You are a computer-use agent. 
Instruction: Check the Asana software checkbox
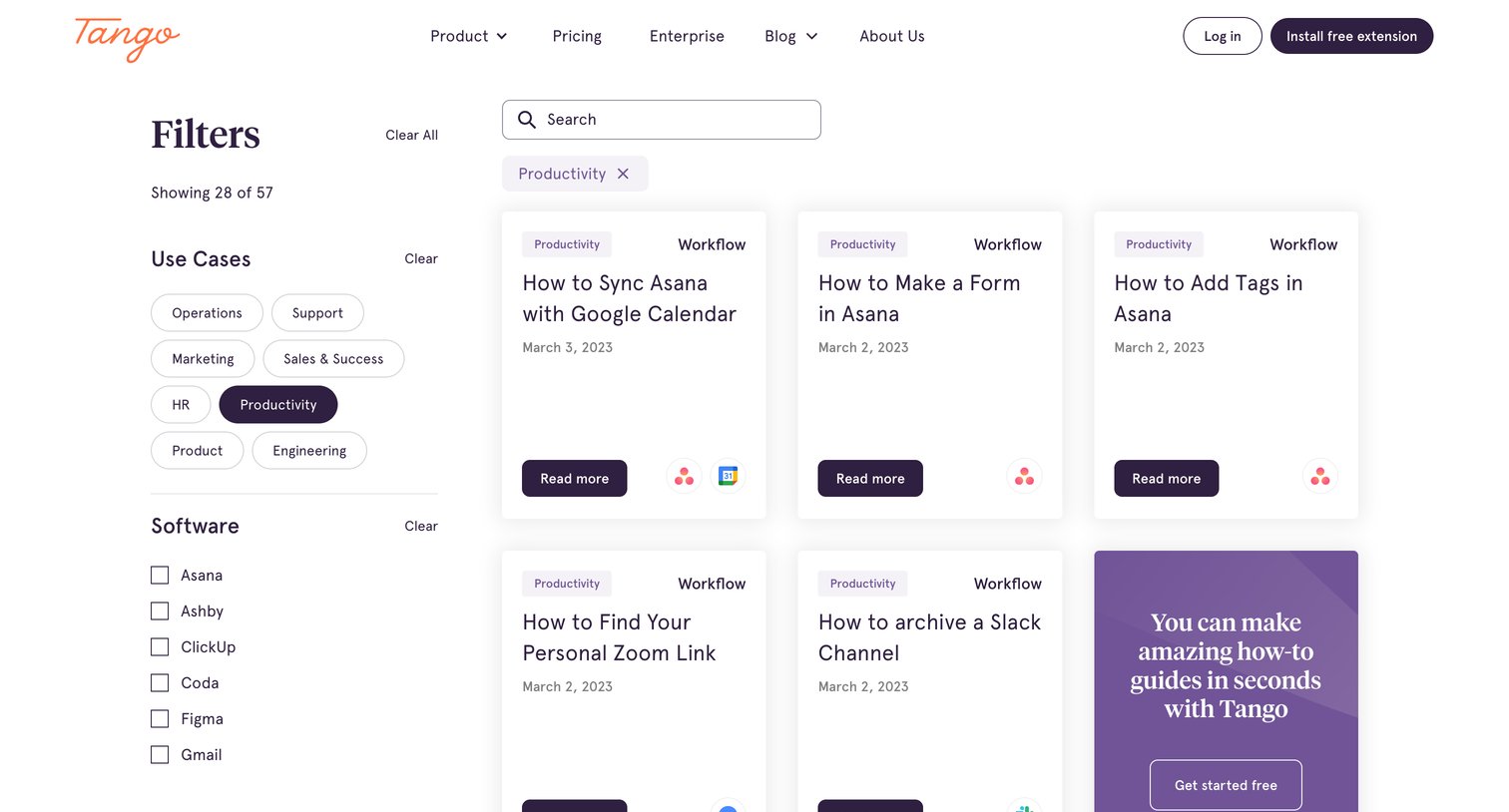160,576
